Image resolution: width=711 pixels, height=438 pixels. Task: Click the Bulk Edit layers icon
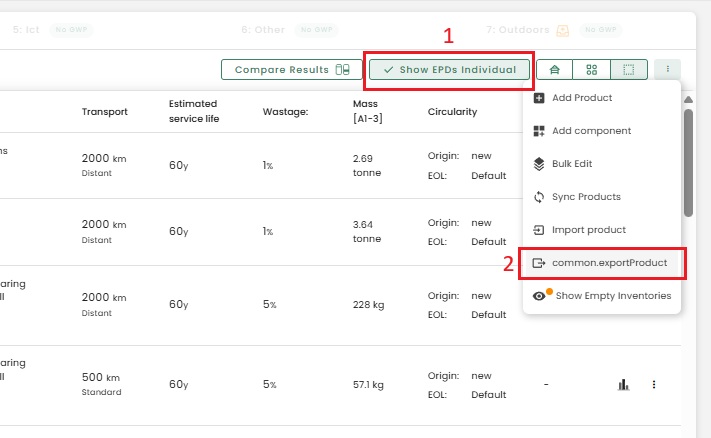[539, 164]
